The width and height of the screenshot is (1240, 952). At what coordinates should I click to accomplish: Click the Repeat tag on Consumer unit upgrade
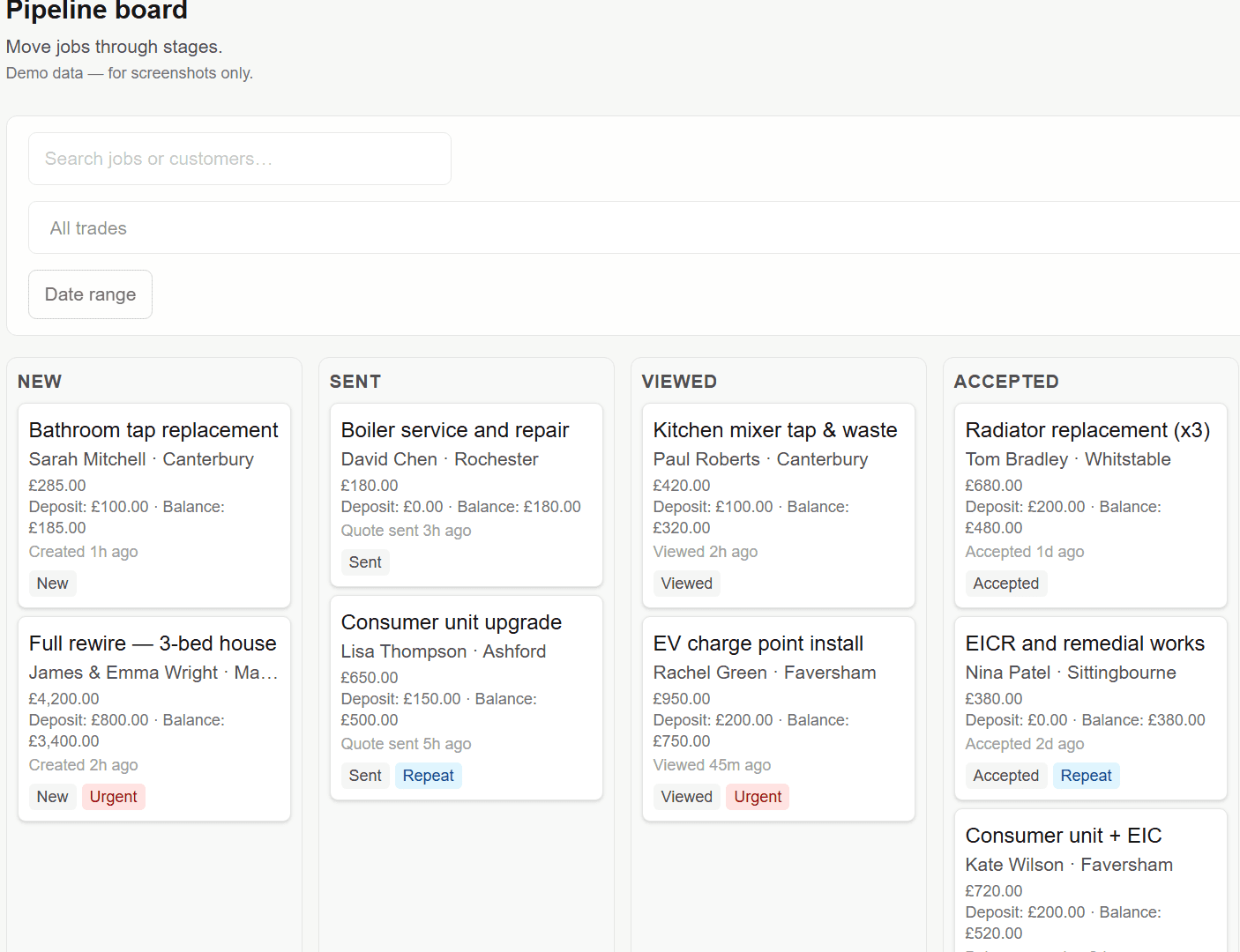428,776
